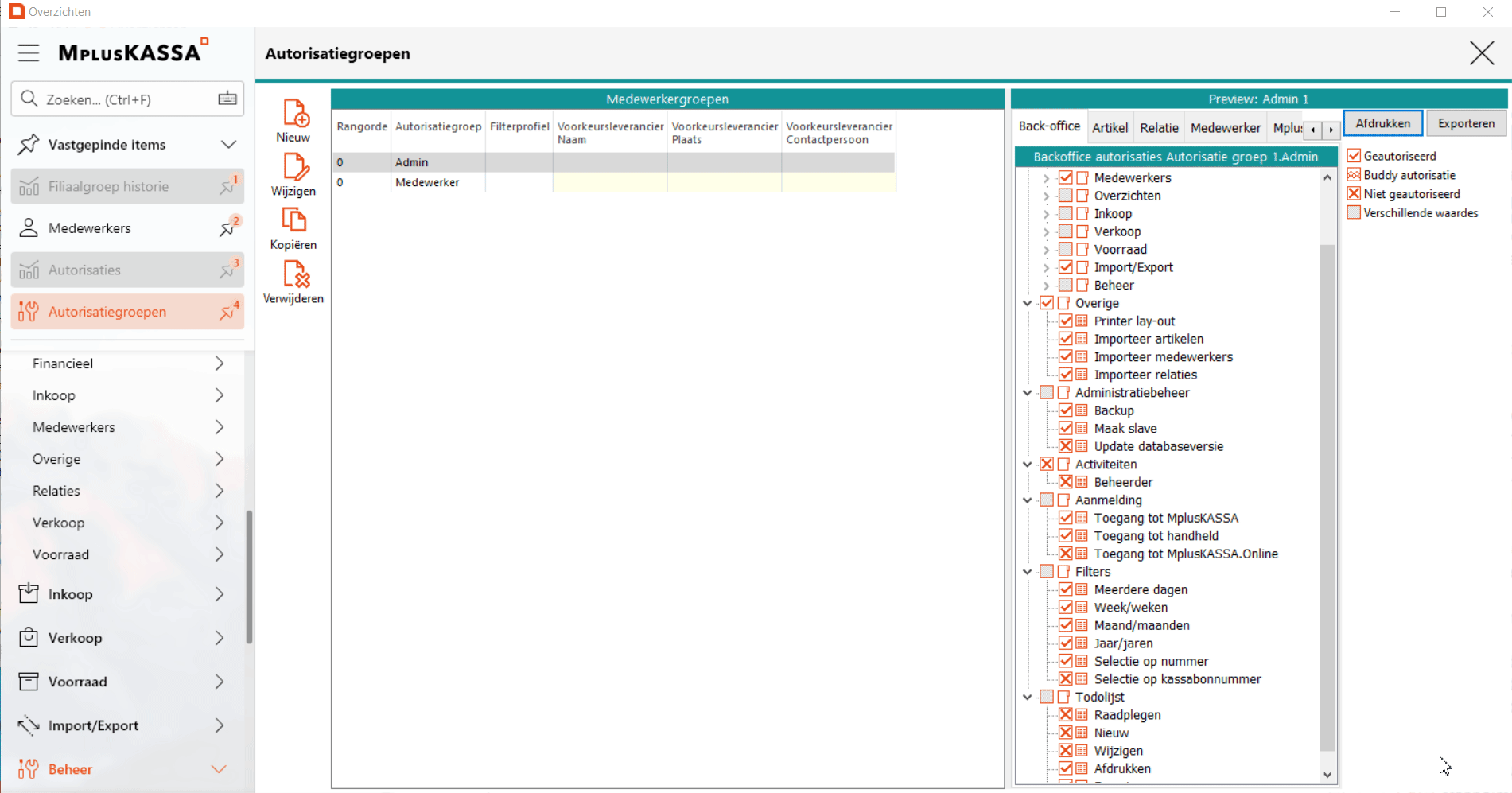The image size is (1512, 793).
Task: Click the Inkoop inbox icon in sidebar
Action: (29, 593)
